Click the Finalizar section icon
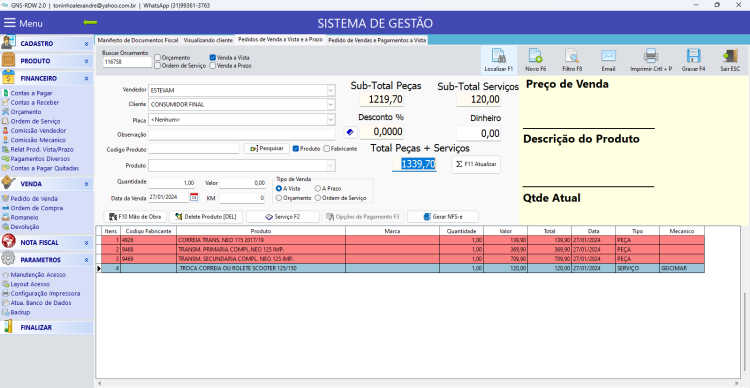The width and height of the screenshot is (750, 388). 8,327
